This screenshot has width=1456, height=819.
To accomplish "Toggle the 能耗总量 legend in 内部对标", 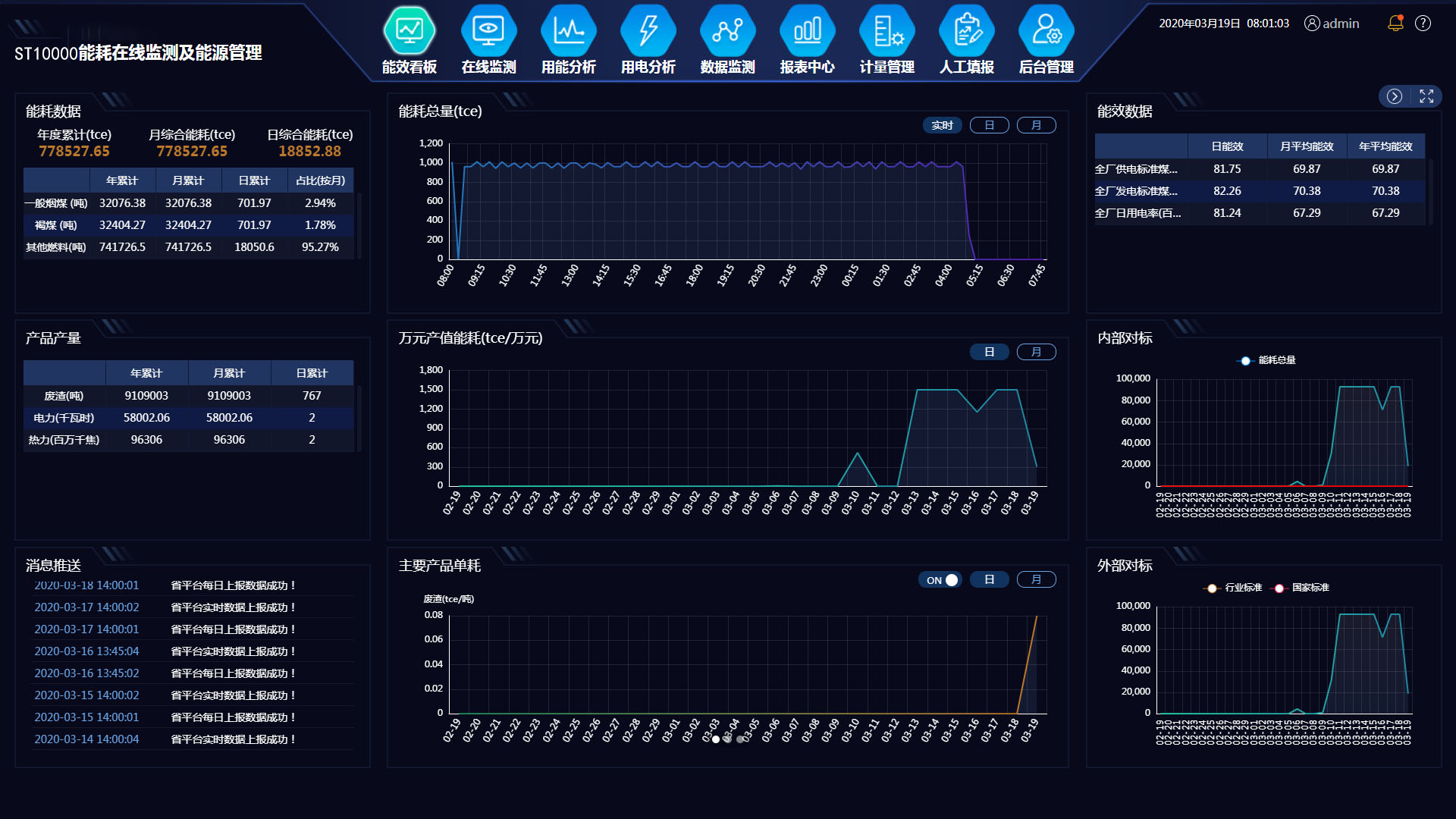I will click(x=1268, y=360).
